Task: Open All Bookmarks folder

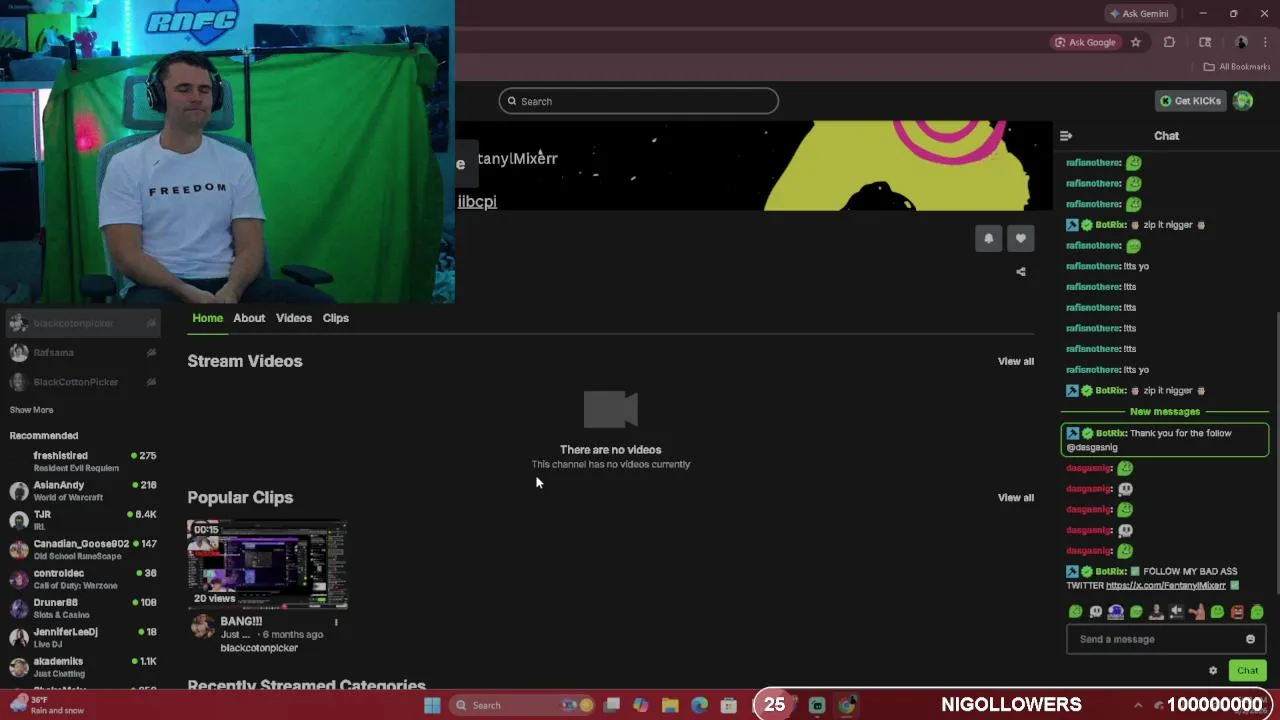Action: (1237, 67)
